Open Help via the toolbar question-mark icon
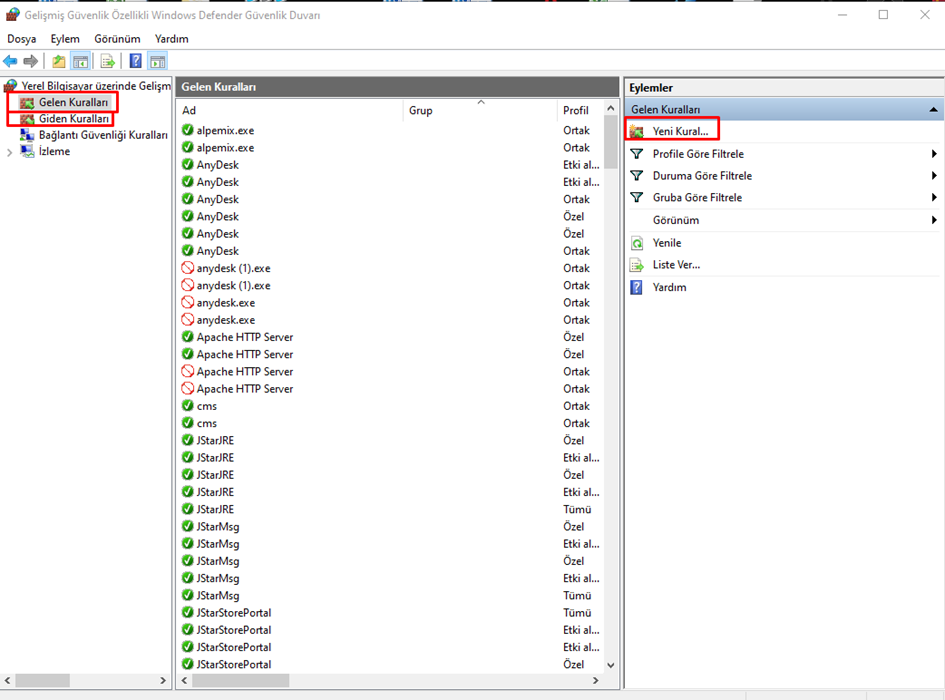945x700 pixels. click(x=136, y=61)
